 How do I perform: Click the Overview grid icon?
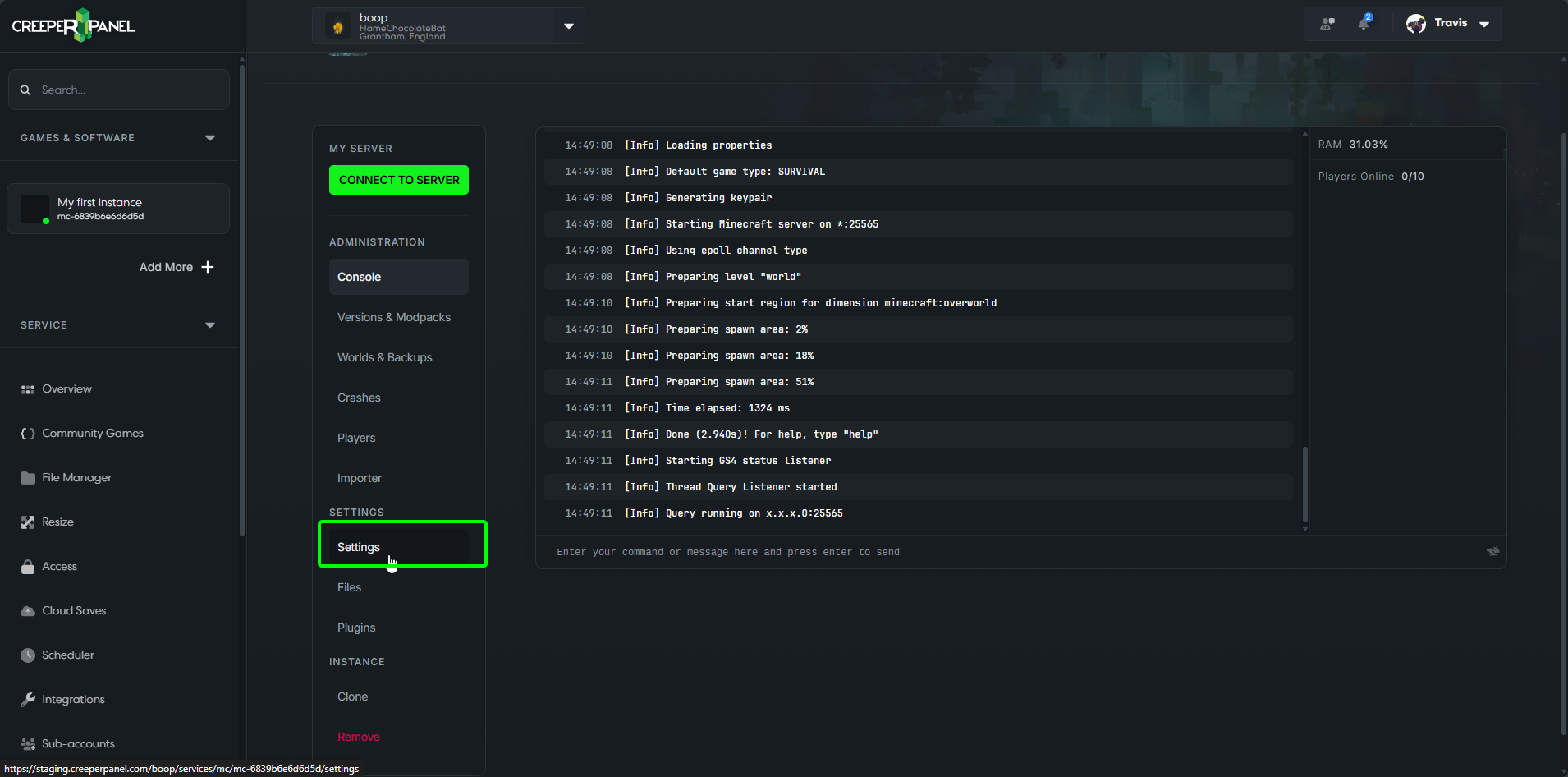click(x=28, y=389)
